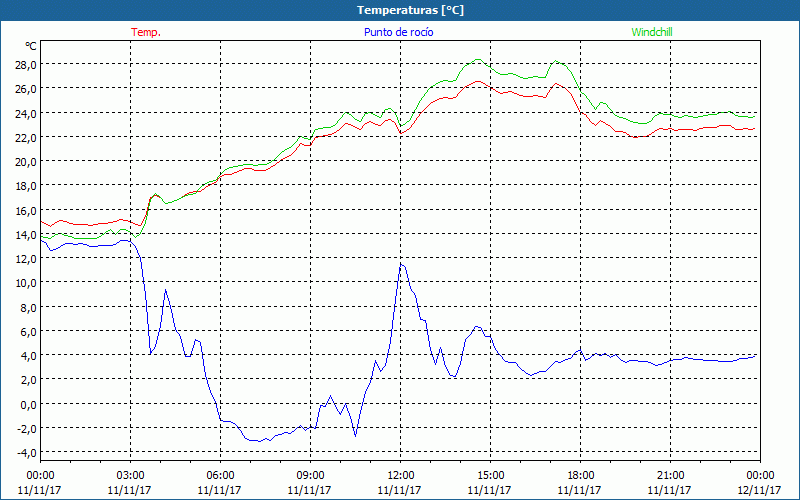This screenshot has height=500, width=800.
Task: Click the '°C' unit label on axis
Action: 31,46
